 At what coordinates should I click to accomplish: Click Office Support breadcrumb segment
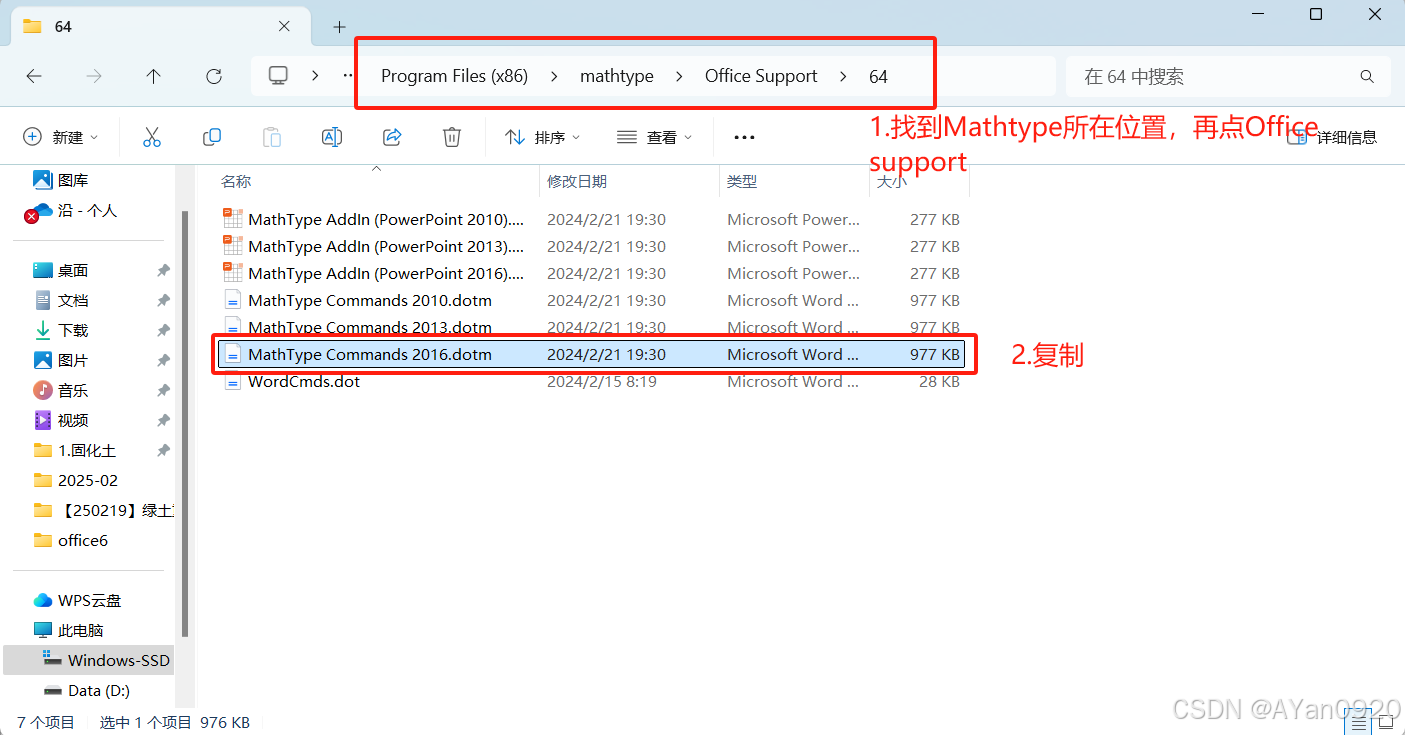click(761, 76)
